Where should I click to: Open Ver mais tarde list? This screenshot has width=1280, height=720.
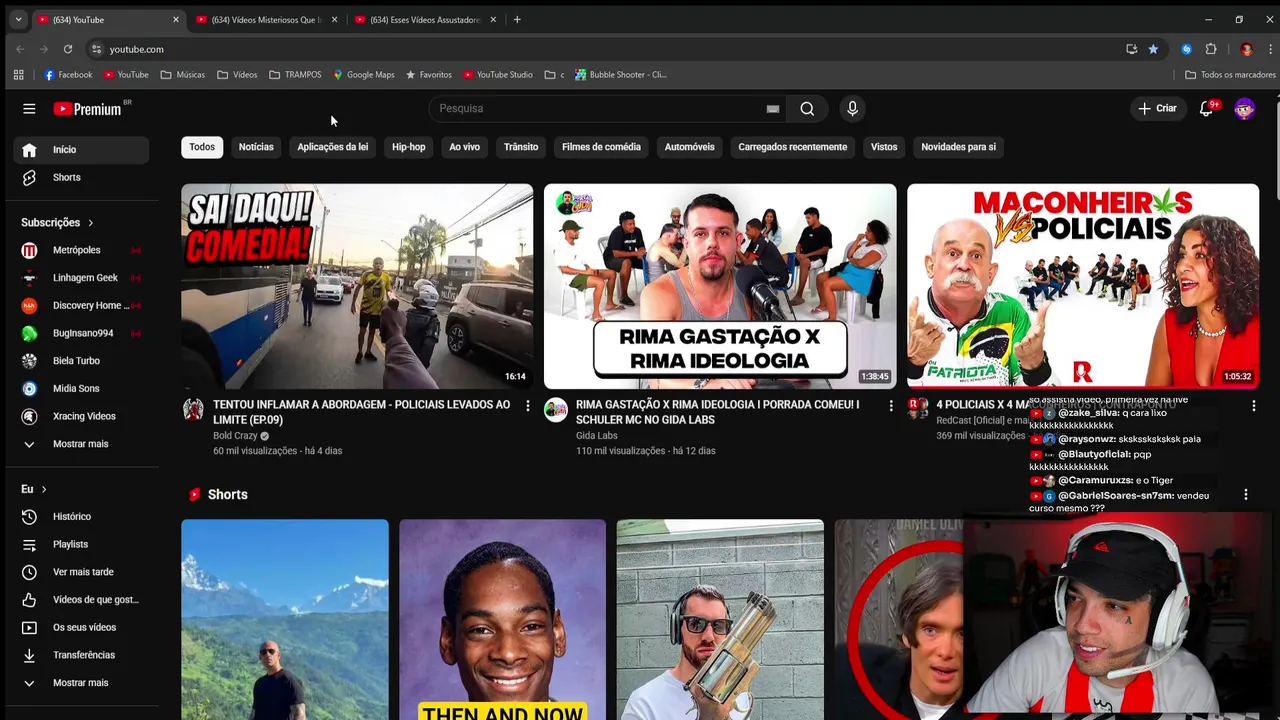(x=81, y=572)
